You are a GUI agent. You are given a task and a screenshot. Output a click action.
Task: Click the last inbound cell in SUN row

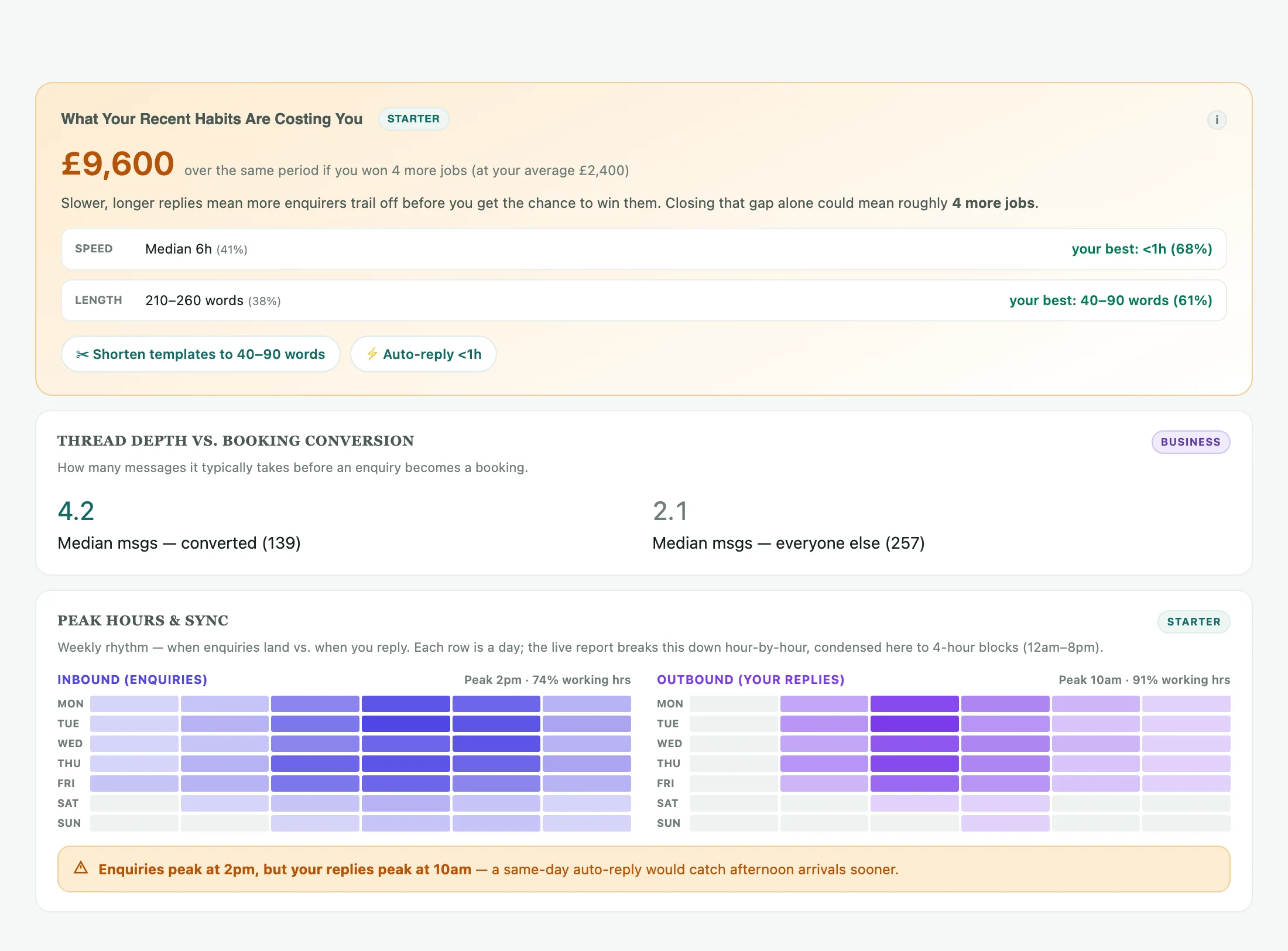587,823
